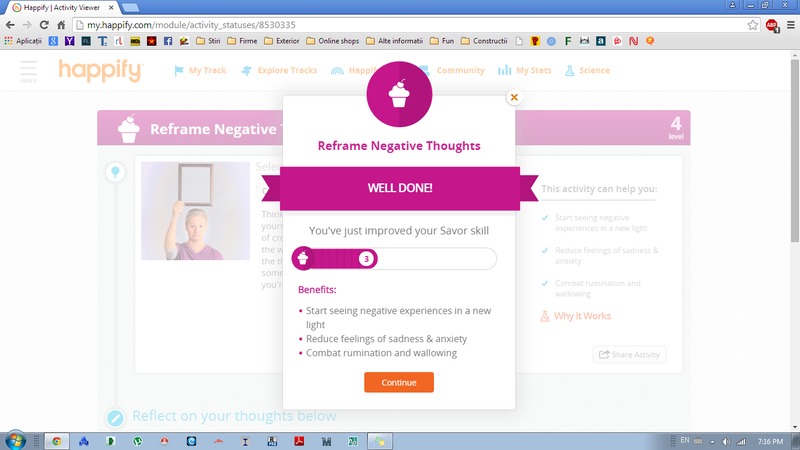Go to the browser home page
Screen dimensions: 800x450
point(61,25)
